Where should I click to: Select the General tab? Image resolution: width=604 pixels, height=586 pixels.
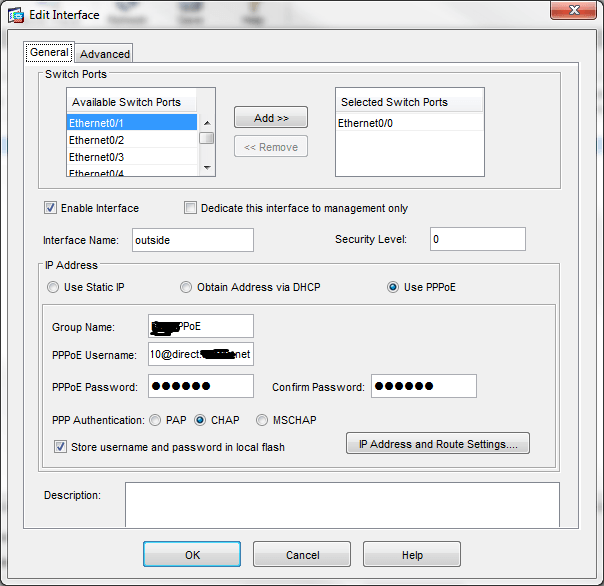[x=49, y=53]
